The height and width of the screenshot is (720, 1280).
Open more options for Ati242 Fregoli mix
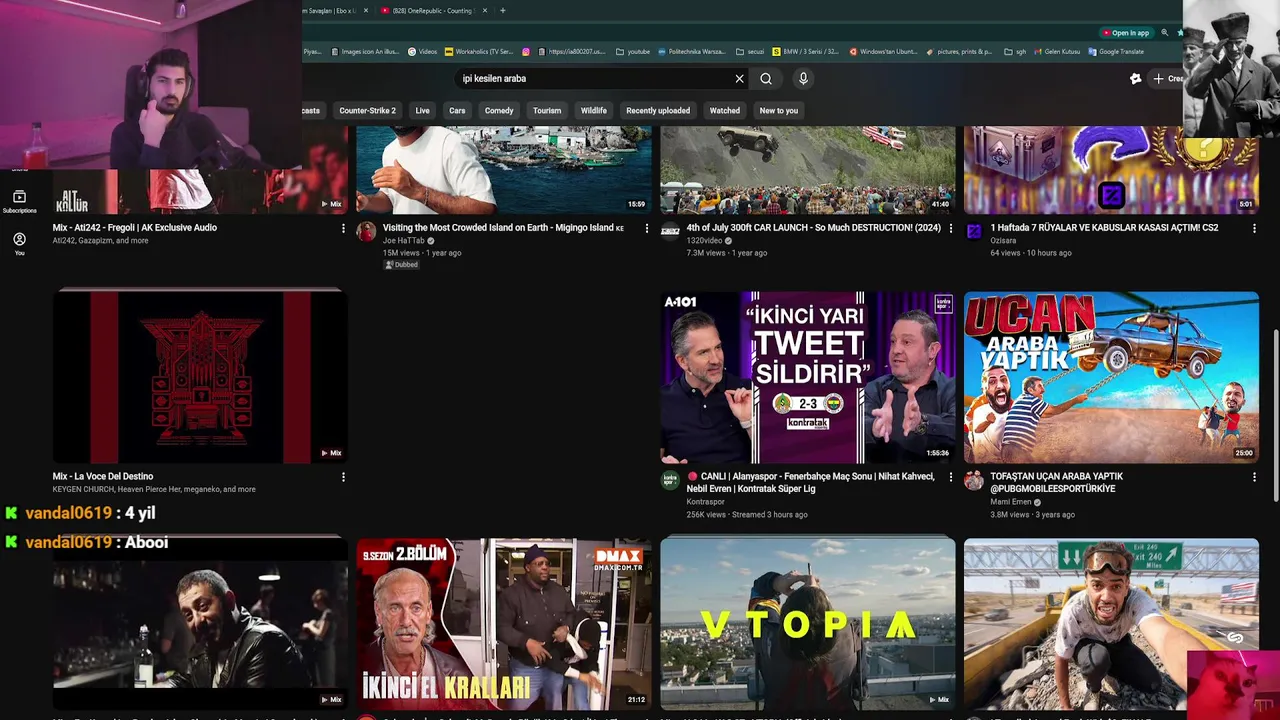pyautogui.click(x=343, y=229)
